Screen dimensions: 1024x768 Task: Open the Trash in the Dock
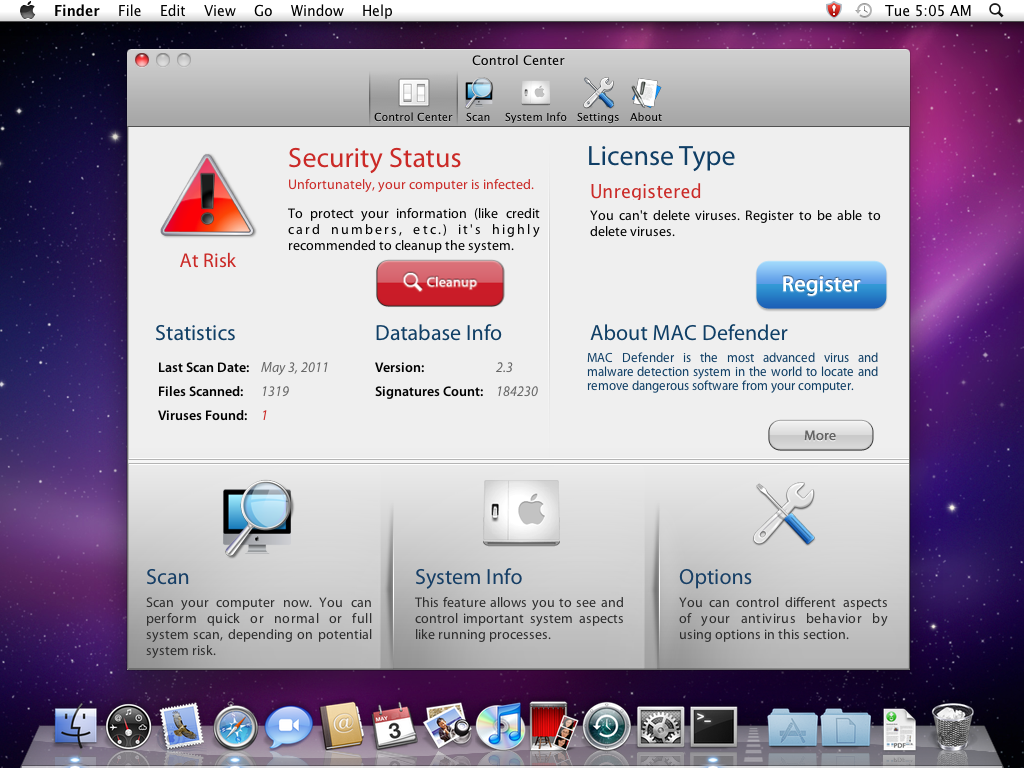point(952,726)
